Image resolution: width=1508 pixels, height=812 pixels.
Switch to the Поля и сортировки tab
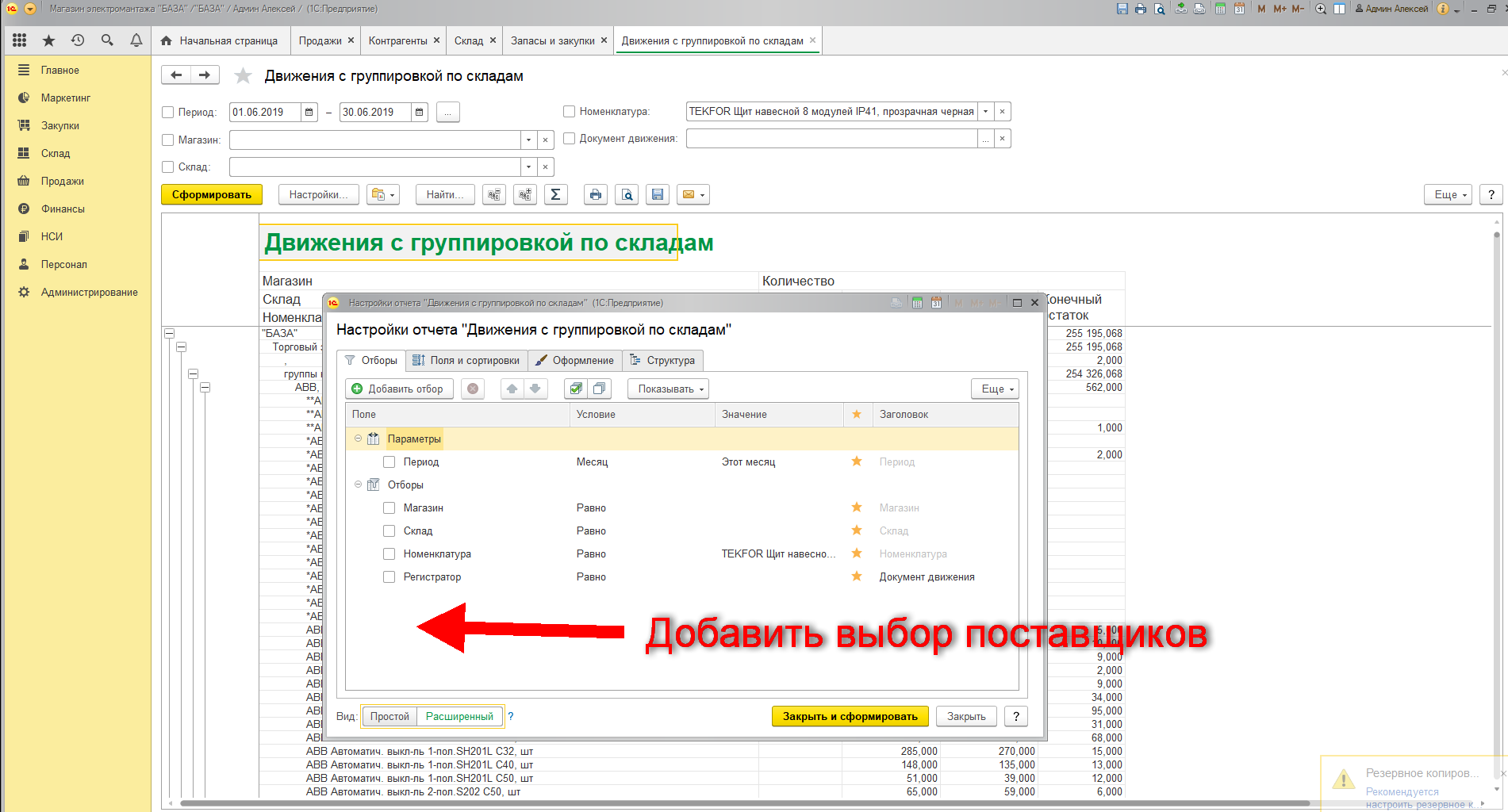click(466, 361)
